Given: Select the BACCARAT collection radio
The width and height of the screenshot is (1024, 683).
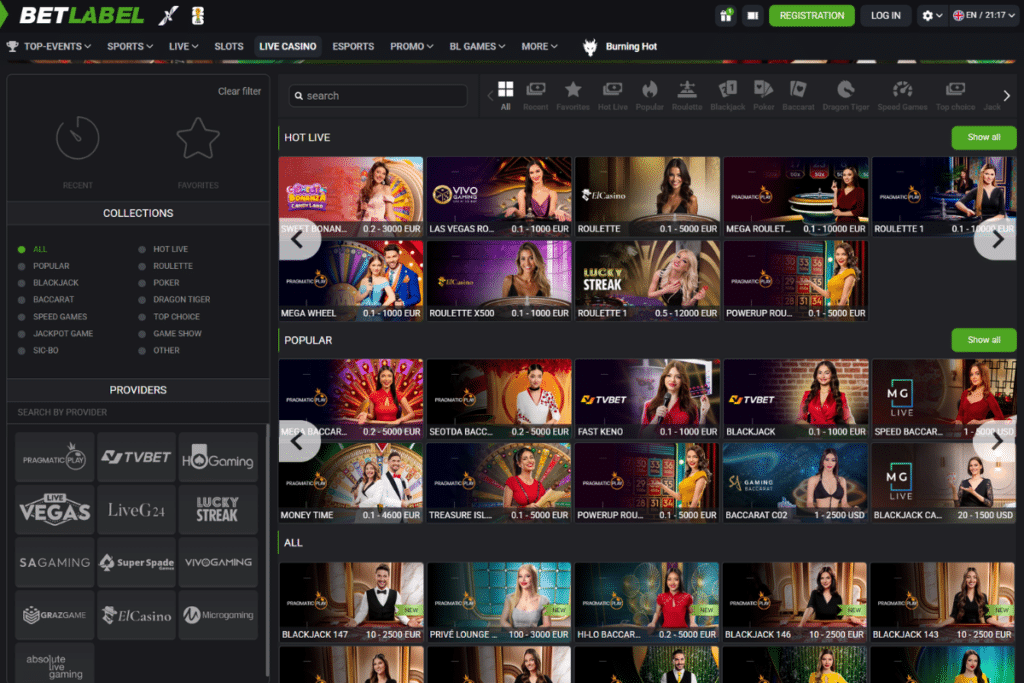Looking at the screenshot, I should pos(22,300).
